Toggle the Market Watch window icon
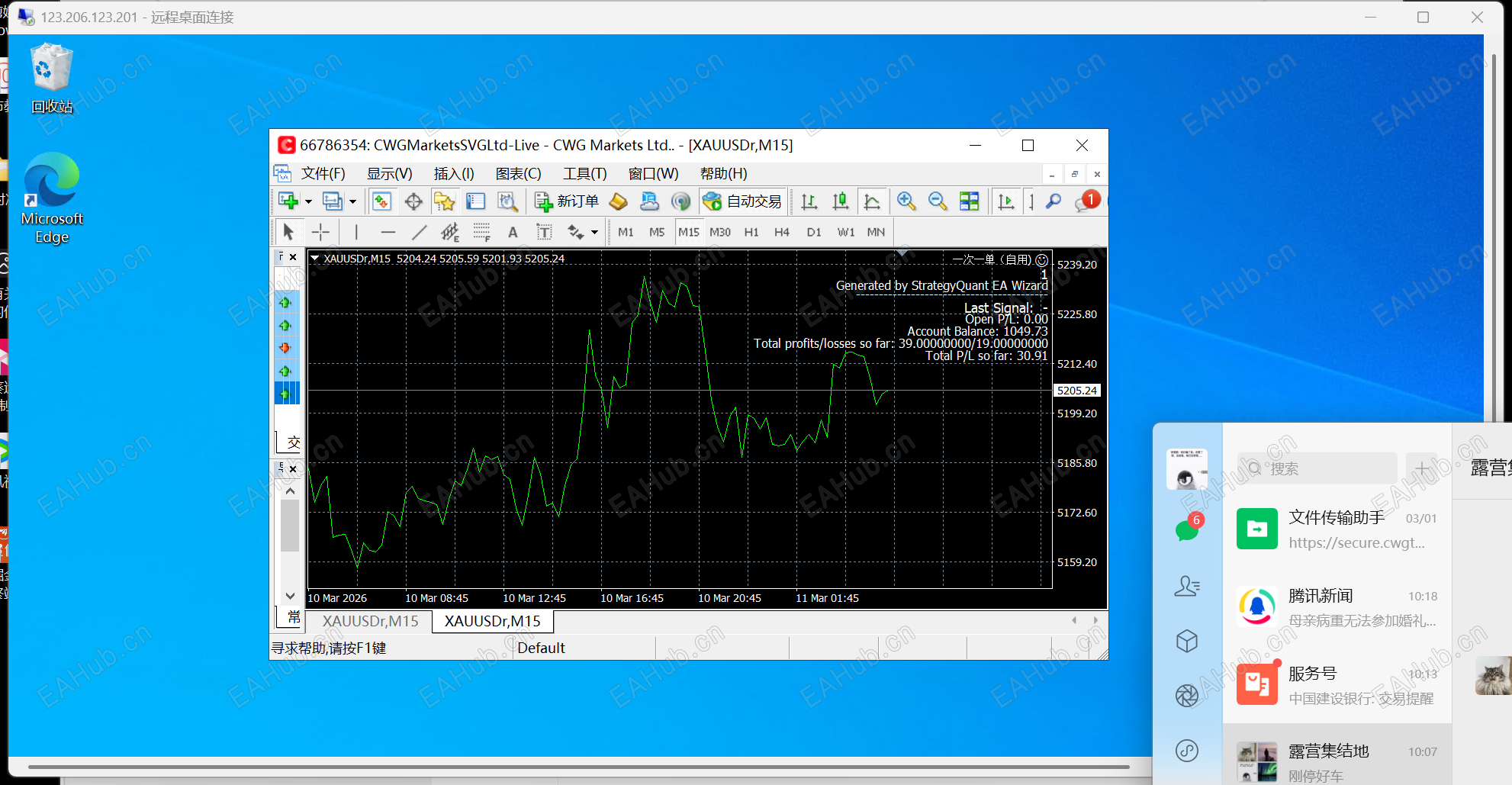 click(x=381, y=201)
